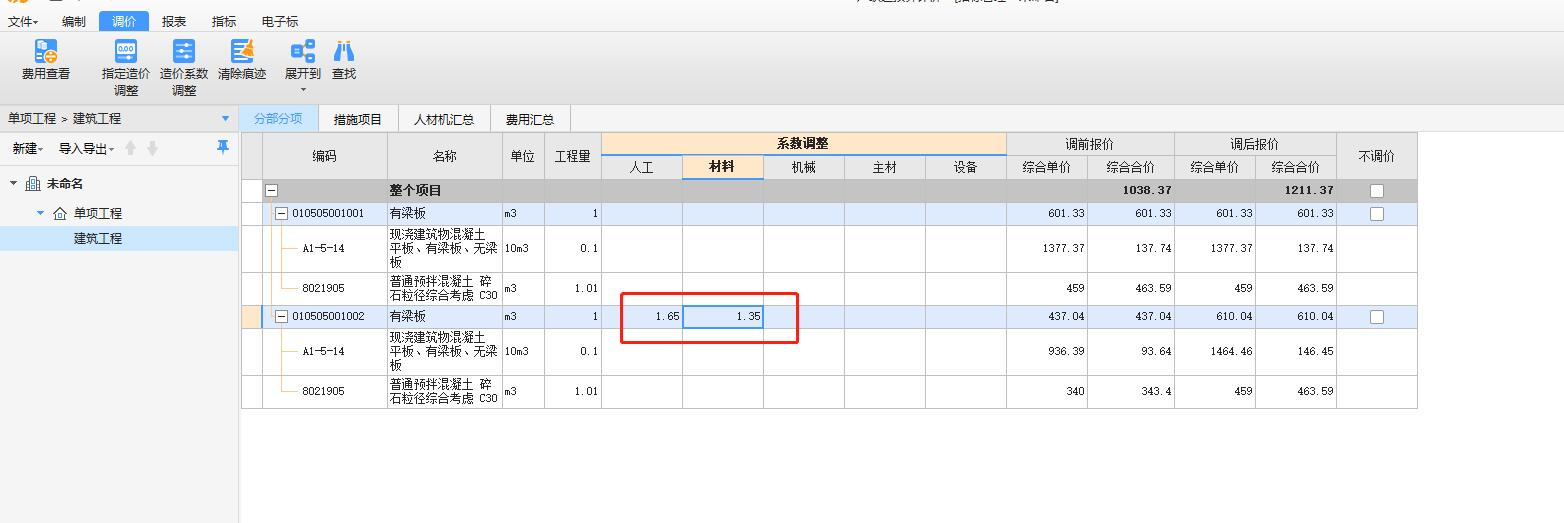Click the 机械 coefficient column header

[x=804, y=168]
